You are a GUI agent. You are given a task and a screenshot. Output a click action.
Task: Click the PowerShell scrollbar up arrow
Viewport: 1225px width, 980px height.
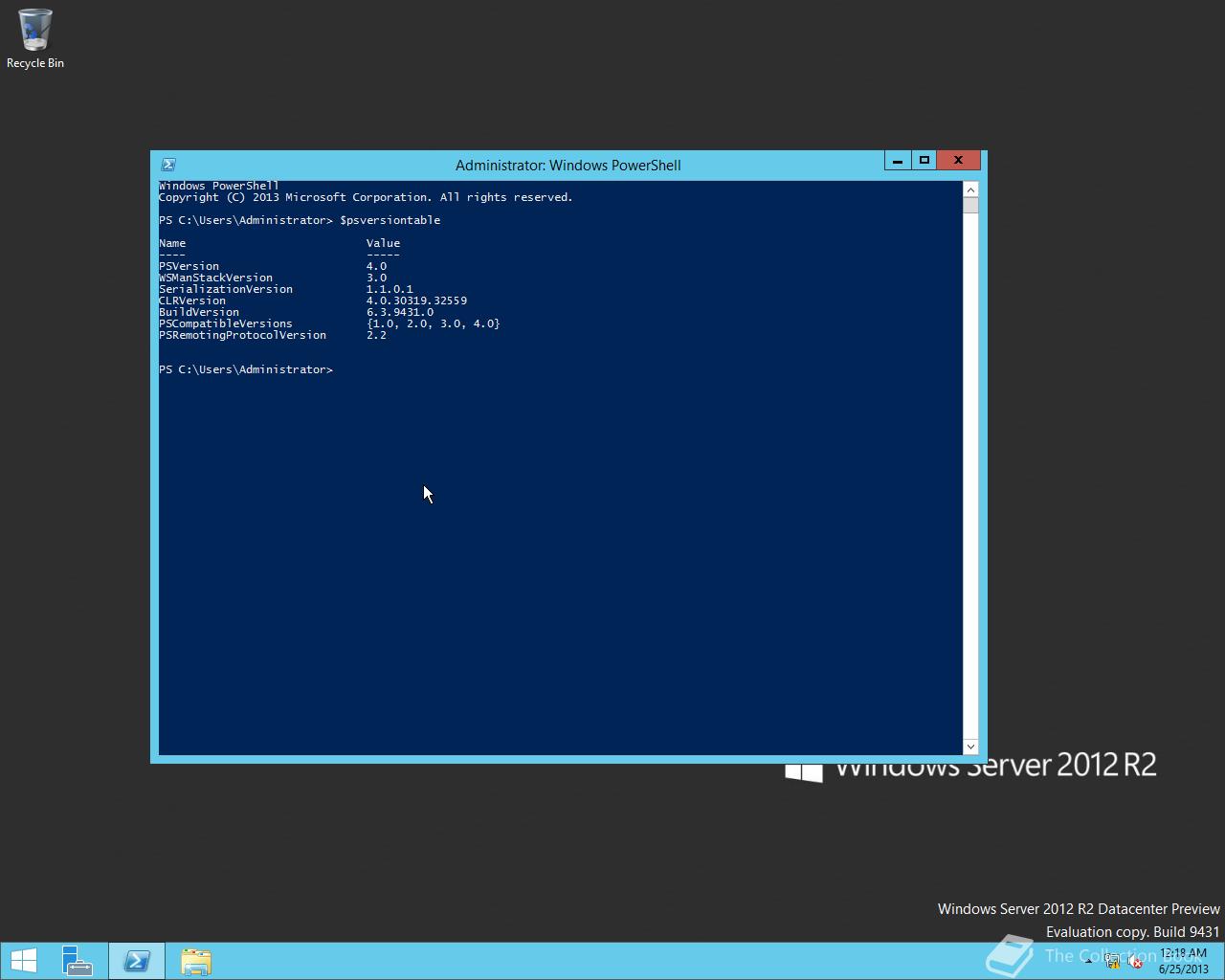[x=970, y=189]
